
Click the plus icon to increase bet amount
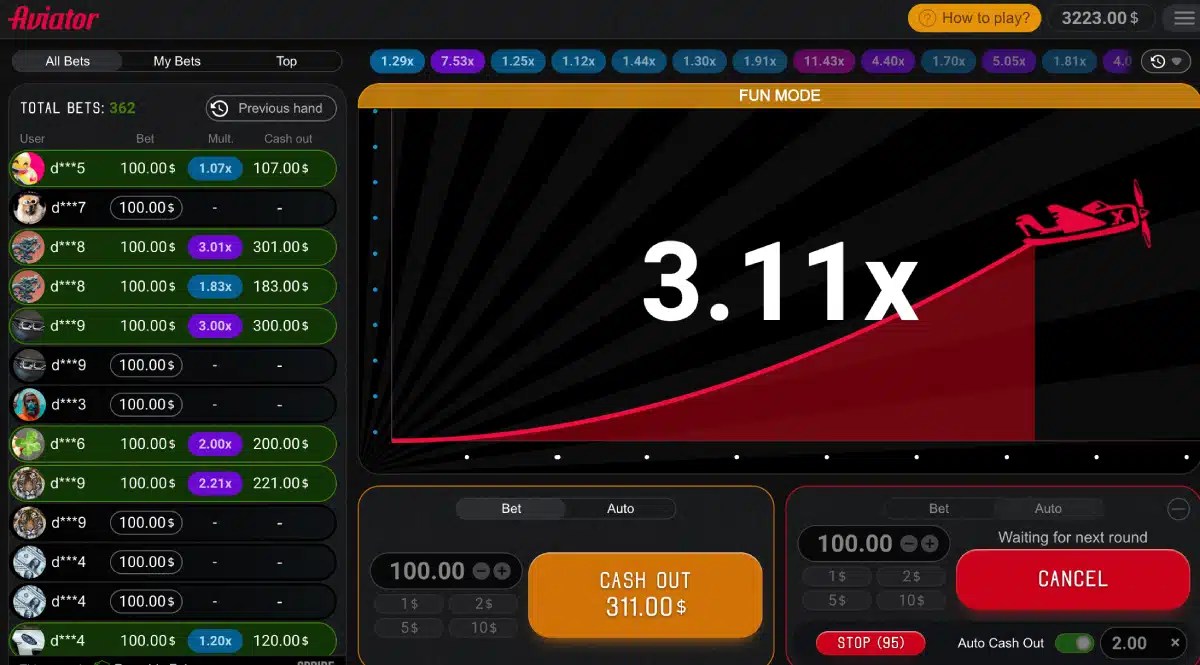(503, 570)
